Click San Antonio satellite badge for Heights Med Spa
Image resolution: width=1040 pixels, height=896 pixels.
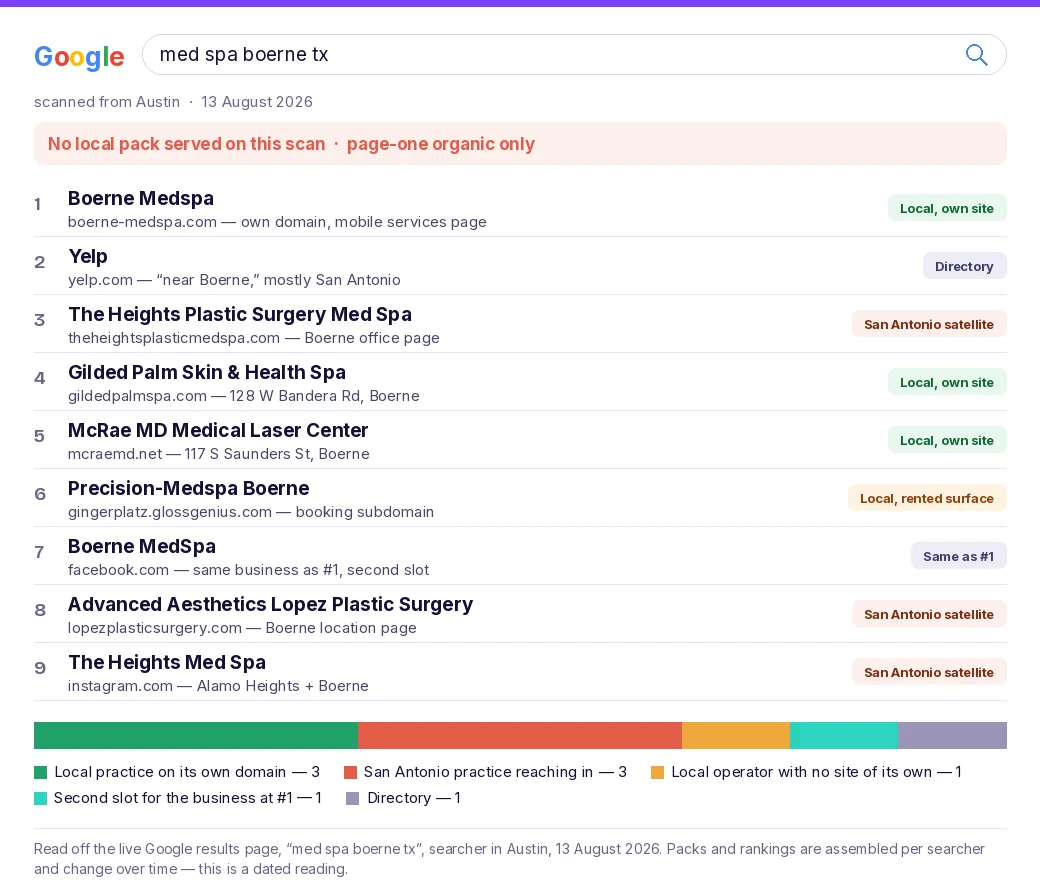(929, 672)
